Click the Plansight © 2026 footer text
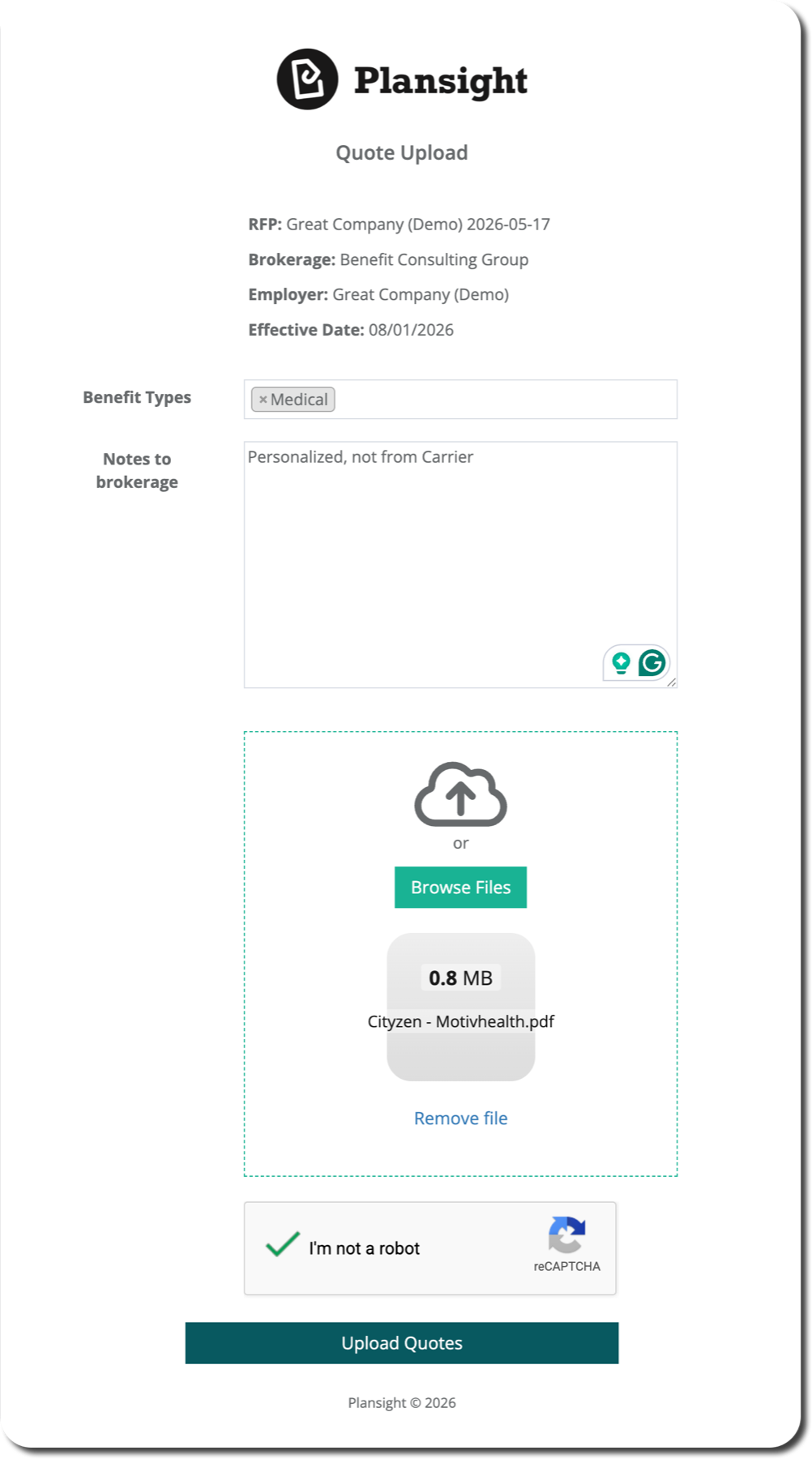The height and width of the screenshot is (1459, 812). pos(402,1403)
